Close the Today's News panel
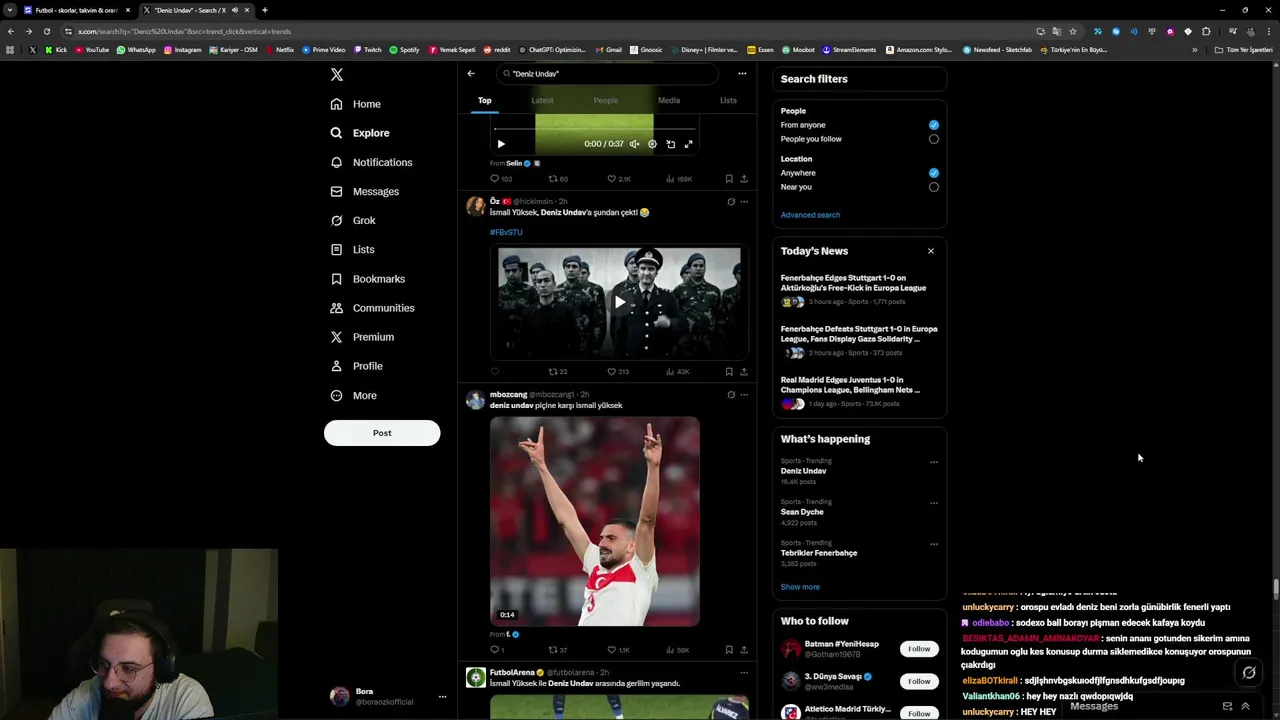Viewport: 1280px width, 720px height. pyautogui.click(x=931, y=251)
